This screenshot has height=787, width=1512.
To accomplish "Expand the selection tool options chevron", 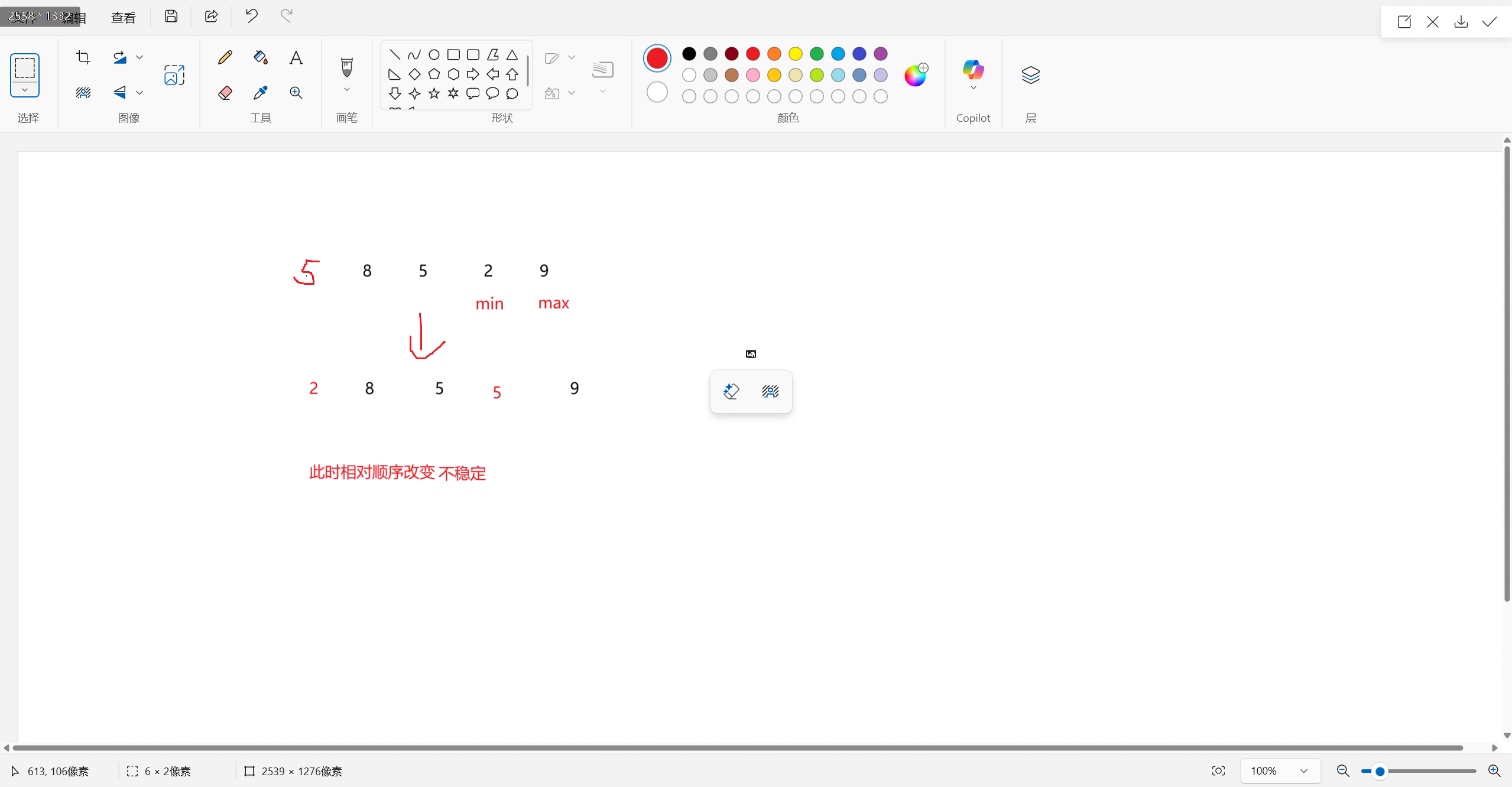I will pos(25,90).
